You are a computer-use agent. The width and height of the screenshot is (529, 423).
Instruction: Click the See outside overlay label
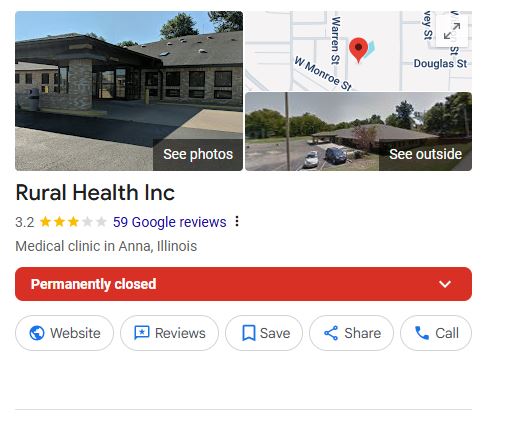(425, 154)
